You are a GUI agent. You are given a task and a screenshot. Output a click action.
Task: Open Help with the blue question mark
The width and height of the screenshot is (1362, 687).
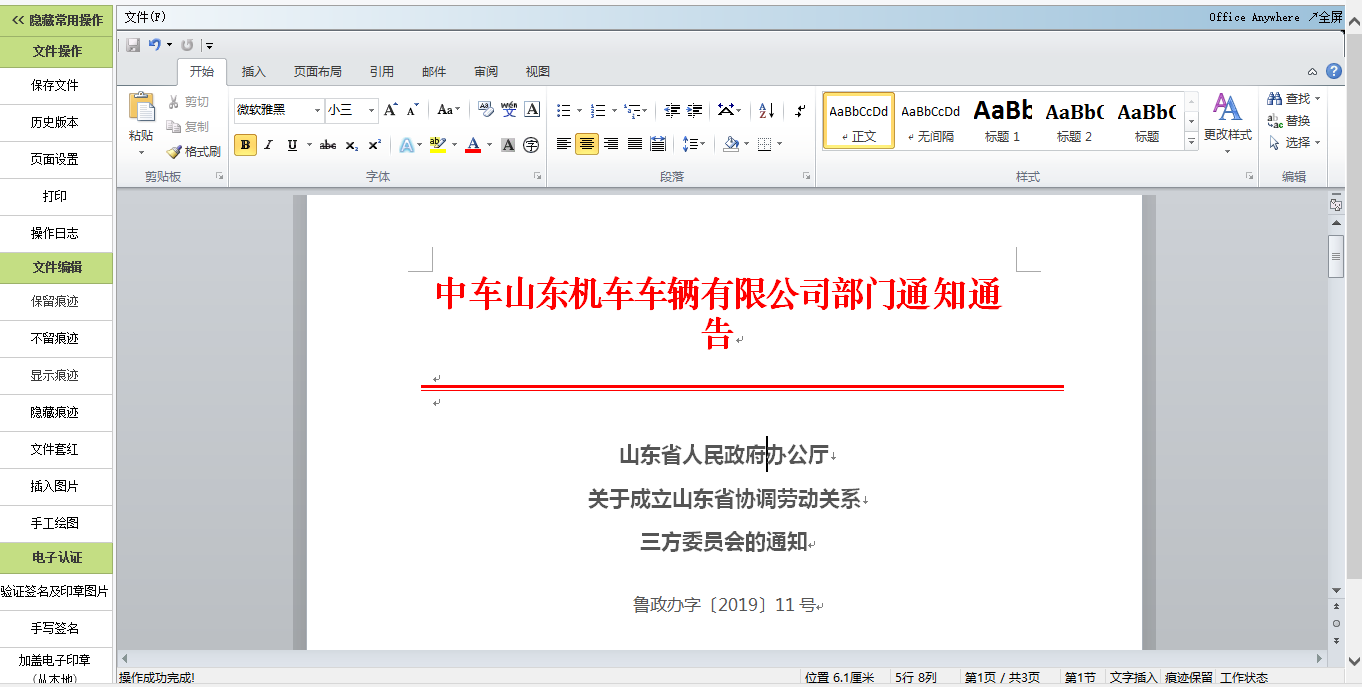pyautogui.click(x=1333, y=71)
